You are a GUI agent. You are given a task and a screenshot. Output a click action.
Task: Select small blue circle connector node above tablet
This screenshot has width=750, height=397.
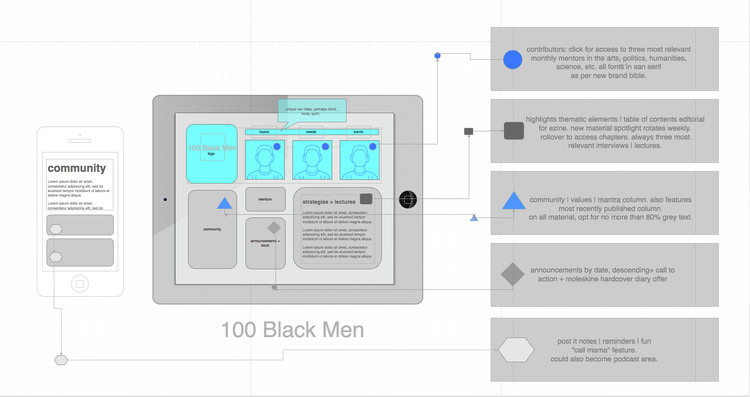(x=437, y=55)
